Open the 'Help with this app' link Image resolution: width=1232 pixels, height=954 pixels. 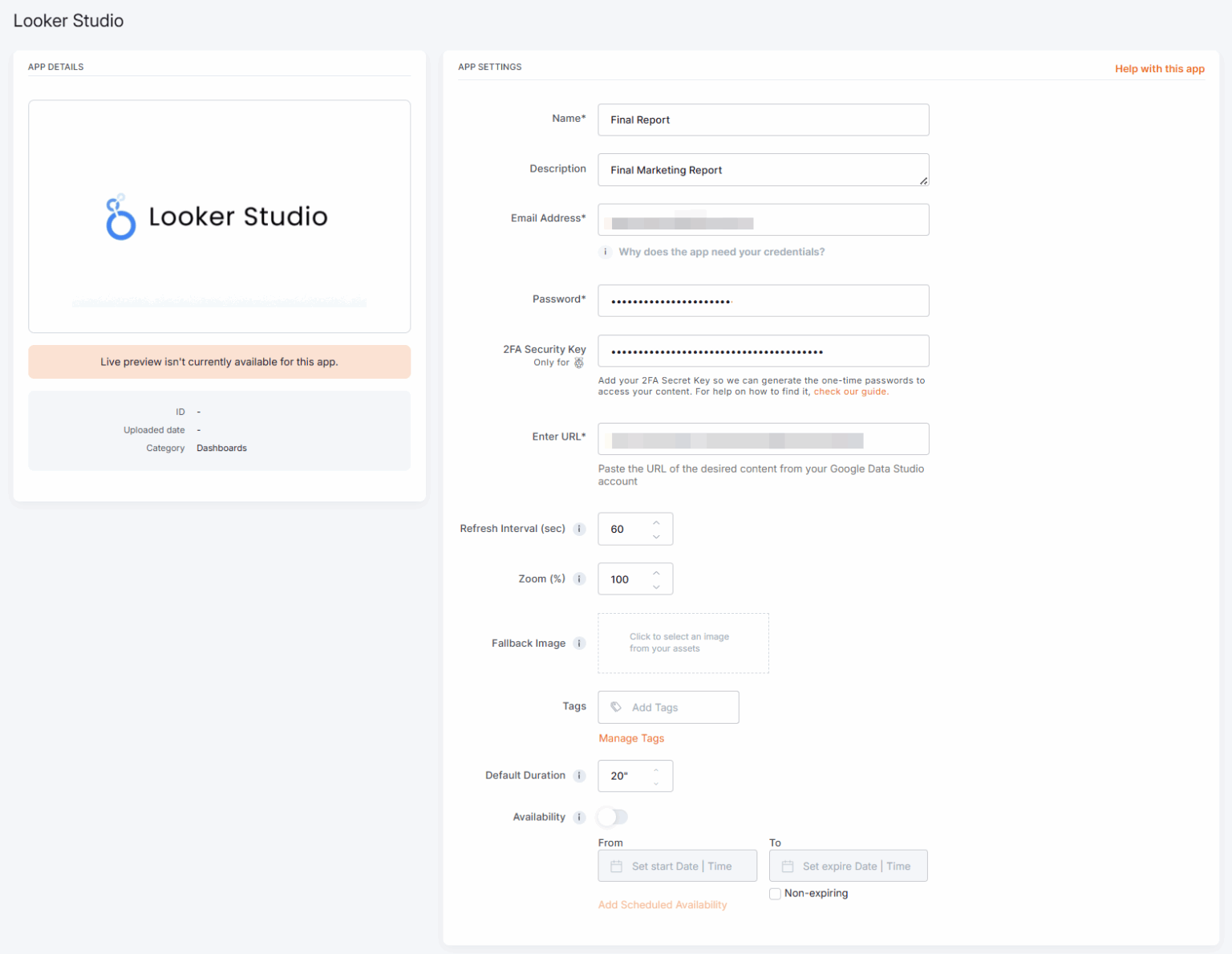tap(1160, 69)
